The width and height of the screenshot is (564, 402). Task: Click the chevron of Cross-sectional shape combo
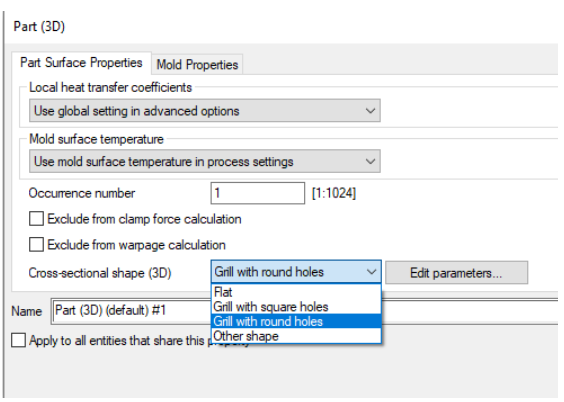coord(372,272)
